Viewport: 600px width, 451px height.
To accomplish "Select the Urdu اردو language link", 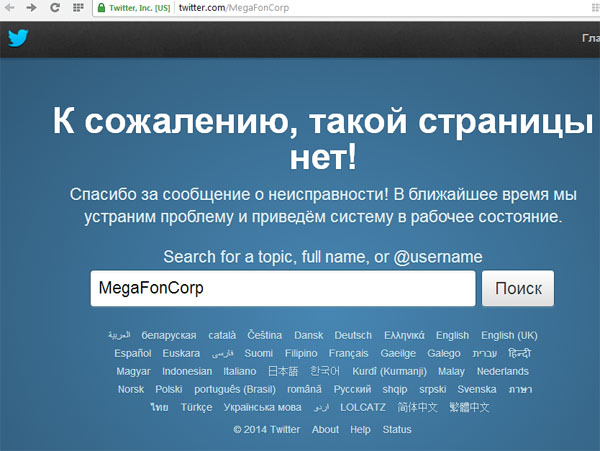I will pyautogui.click(x=321, y=408).
